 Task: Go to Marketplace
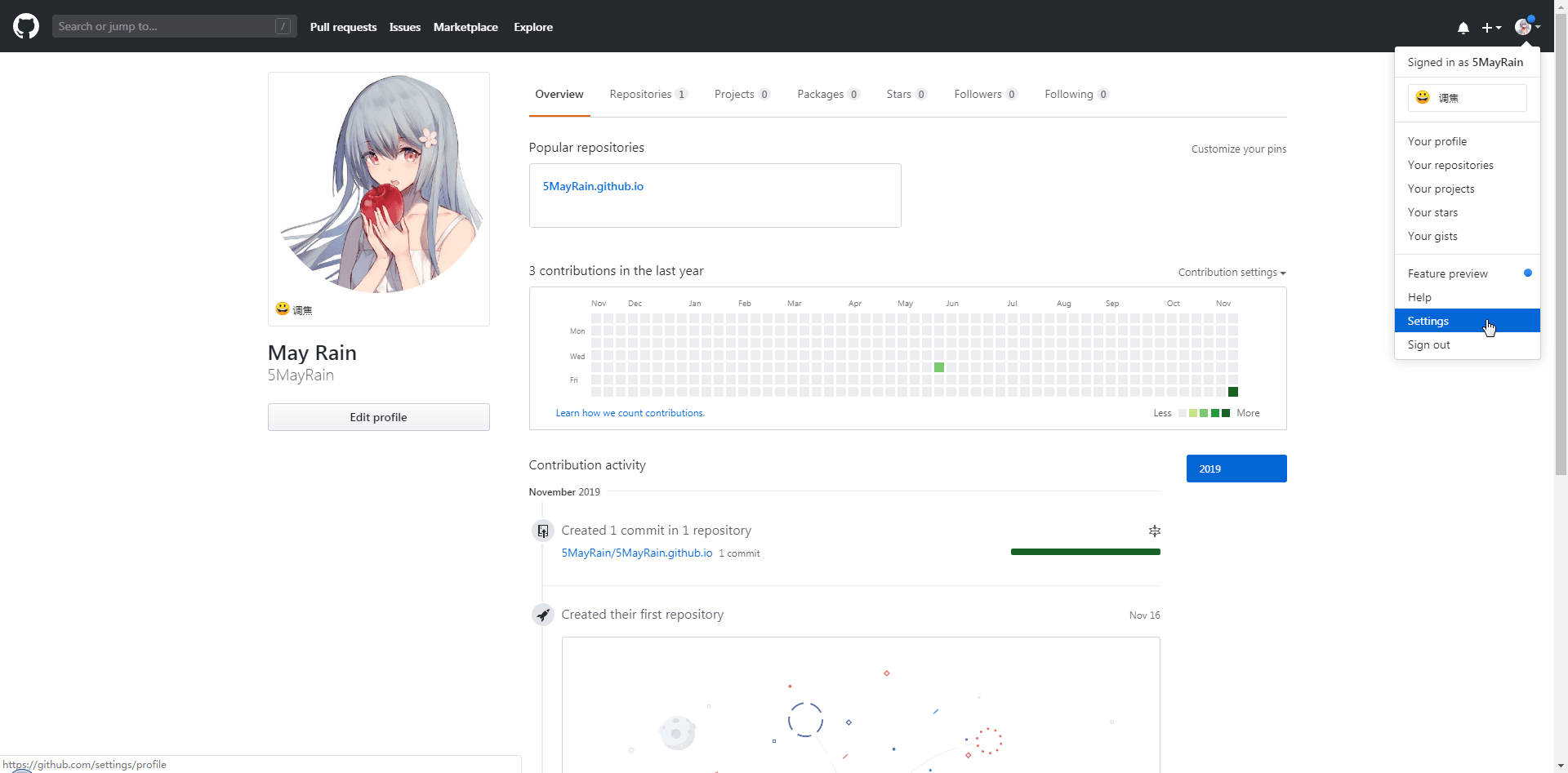[x=465, y=27]
